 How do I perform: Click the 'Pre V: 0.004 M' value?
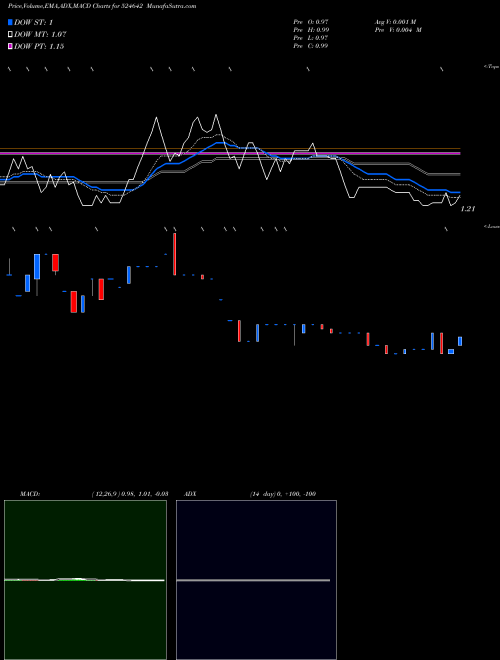398,30
